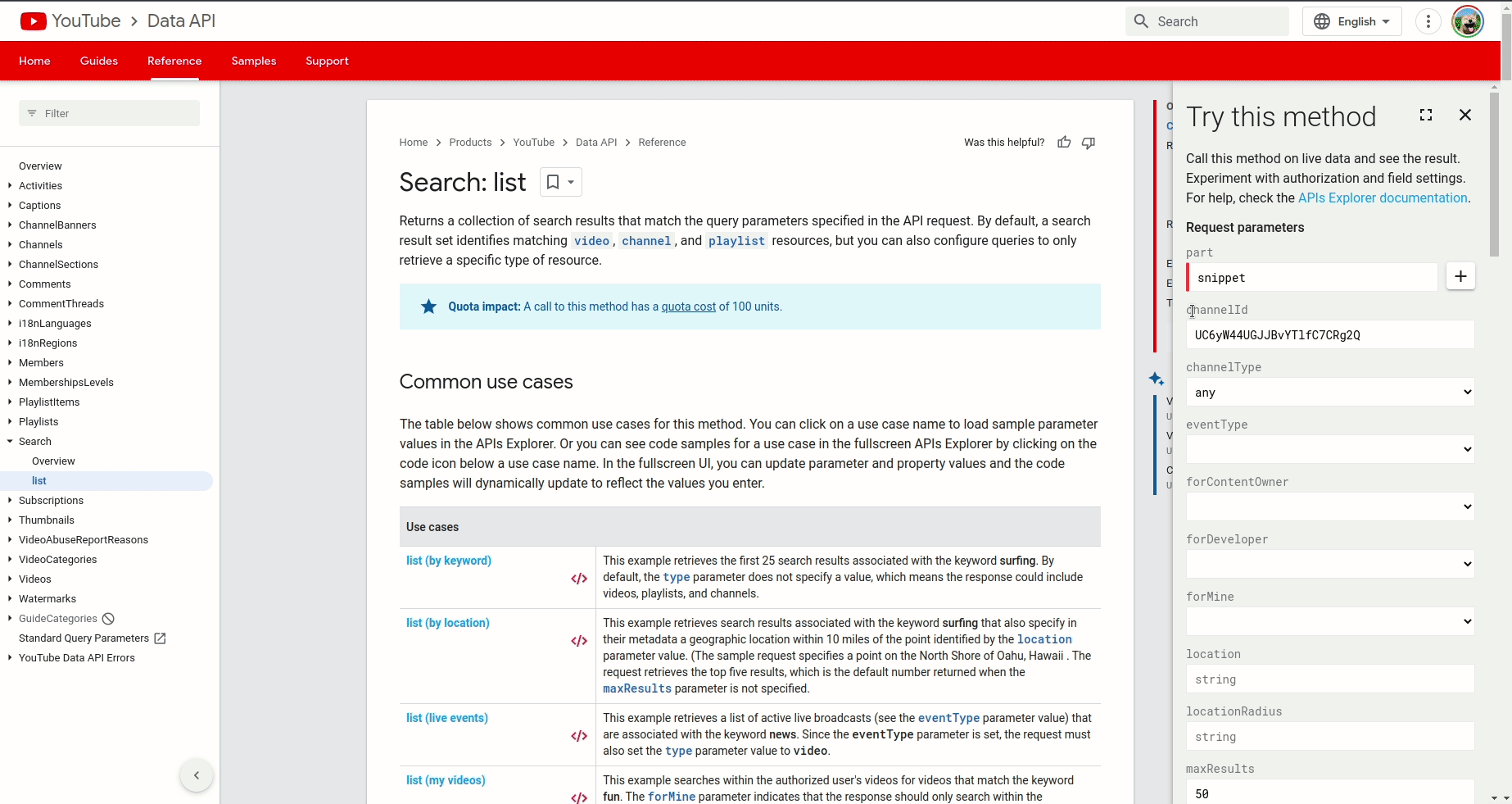
Task: Switch to the Samples tab
Action: point(253,61)
